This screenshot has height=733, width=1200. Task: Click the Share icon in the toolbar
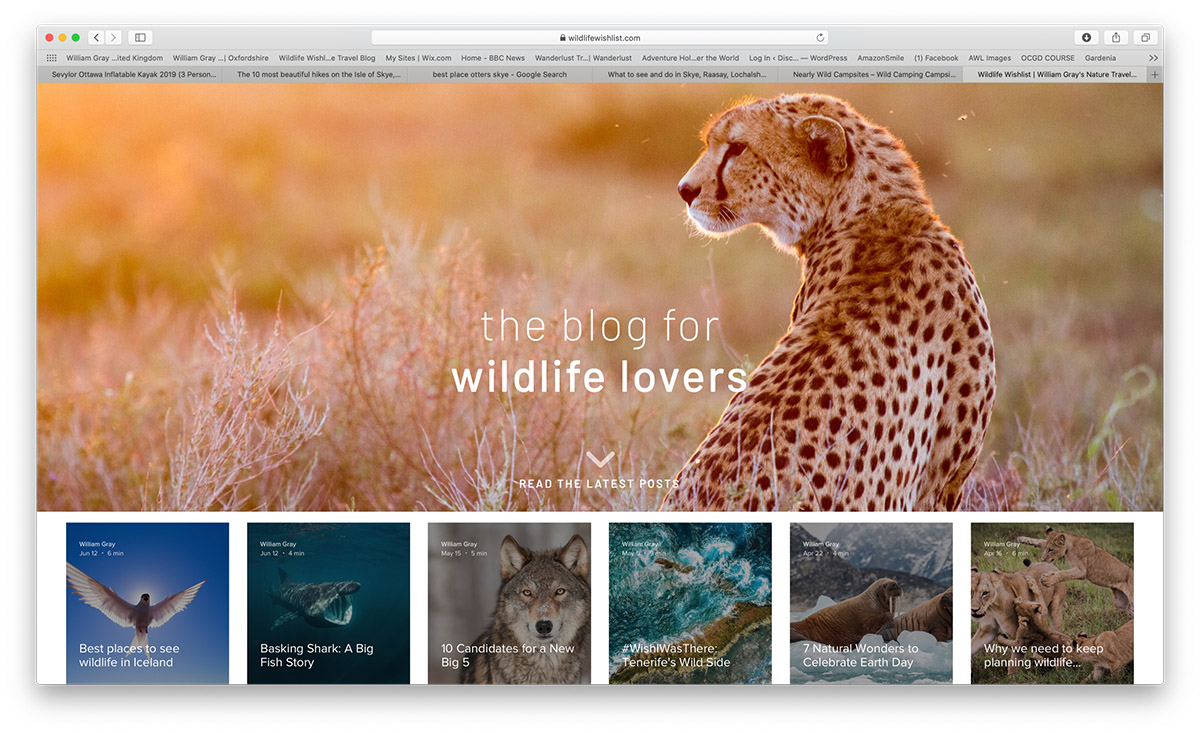tap(1116, 38)
